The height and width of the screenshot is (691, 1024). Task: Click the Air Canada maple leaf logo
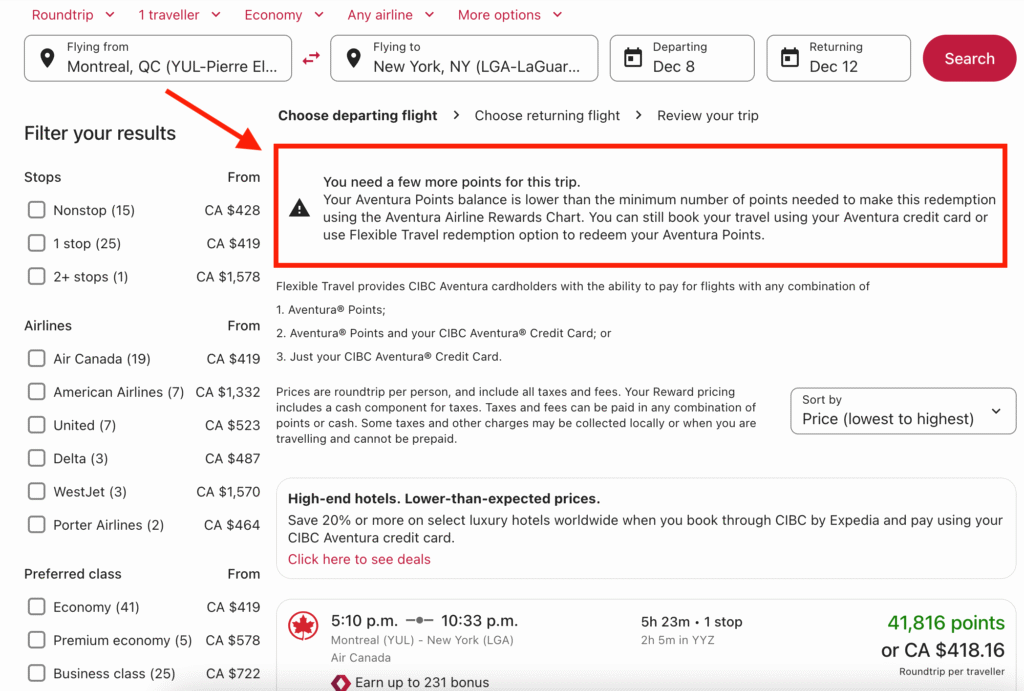pos(303,627)
